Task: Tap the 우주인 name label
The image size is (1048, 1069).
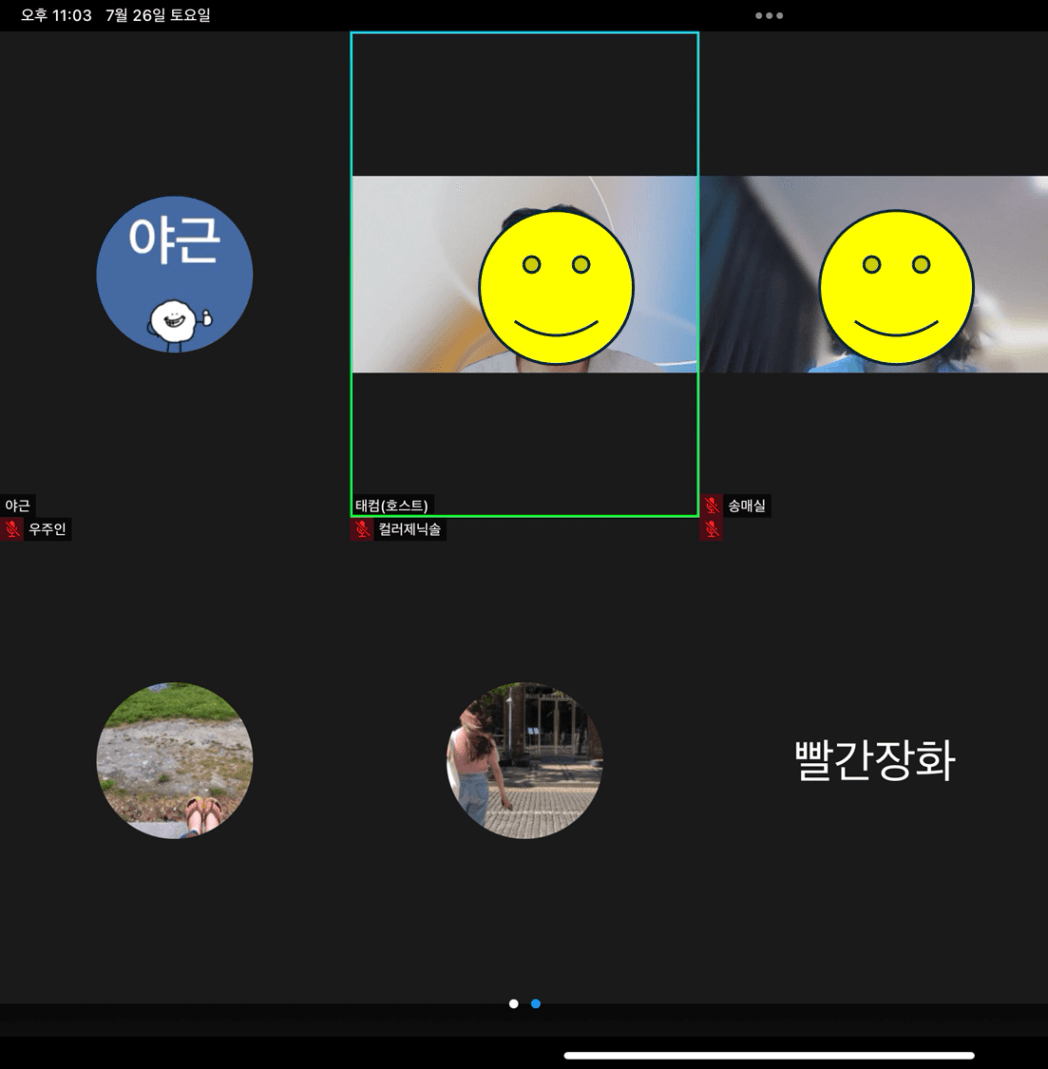Action: (47, 529)
